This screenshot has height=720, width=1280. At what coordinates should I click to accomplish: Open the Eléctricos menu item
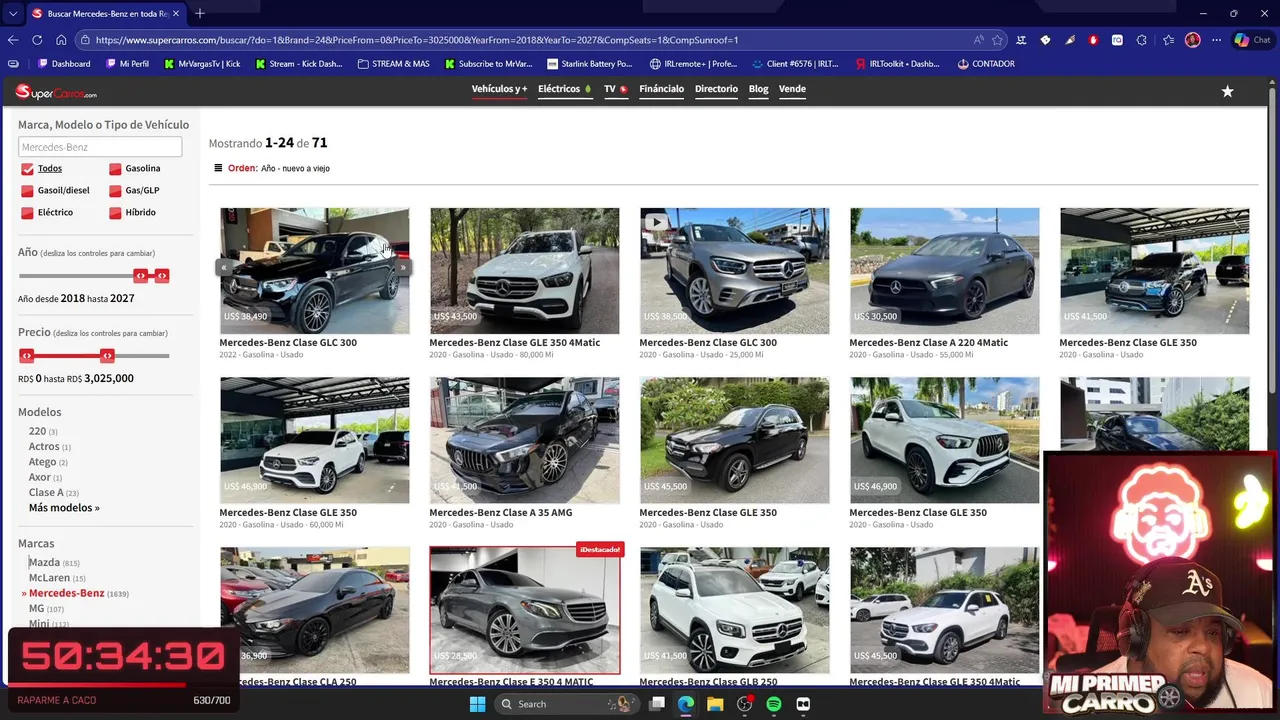564,89
